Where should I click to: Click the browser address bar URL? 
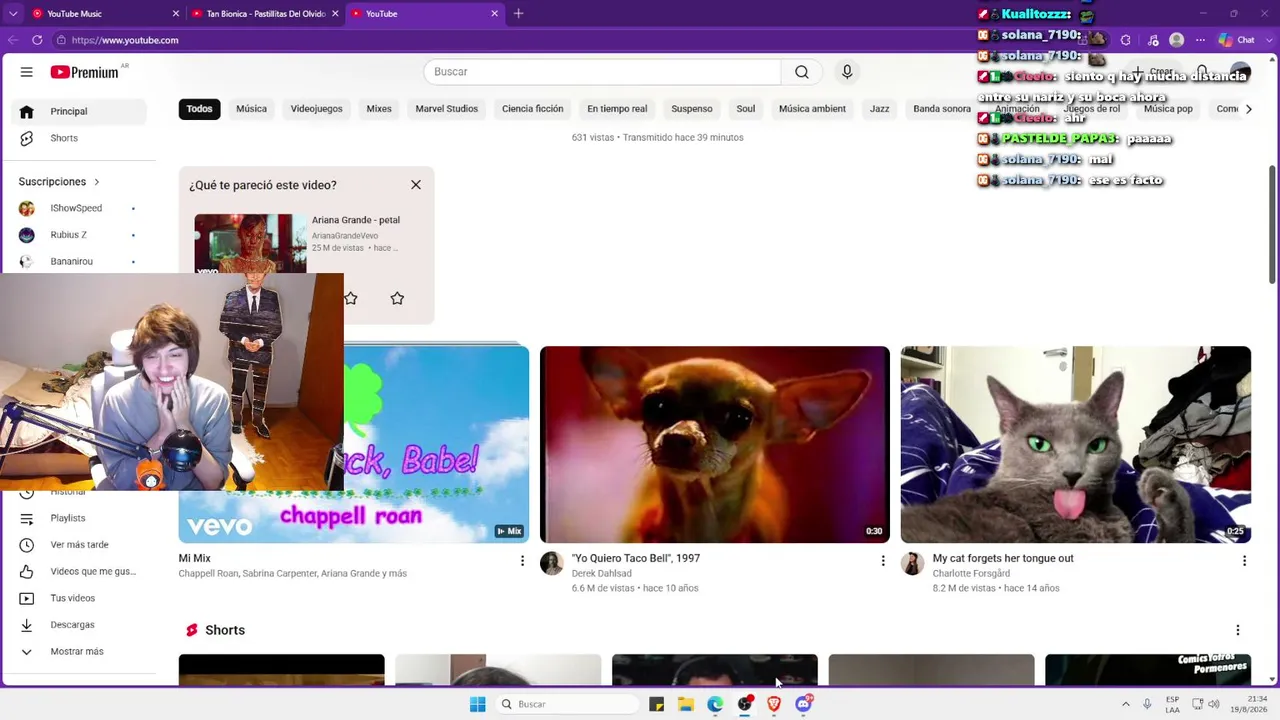click(125, 40)
